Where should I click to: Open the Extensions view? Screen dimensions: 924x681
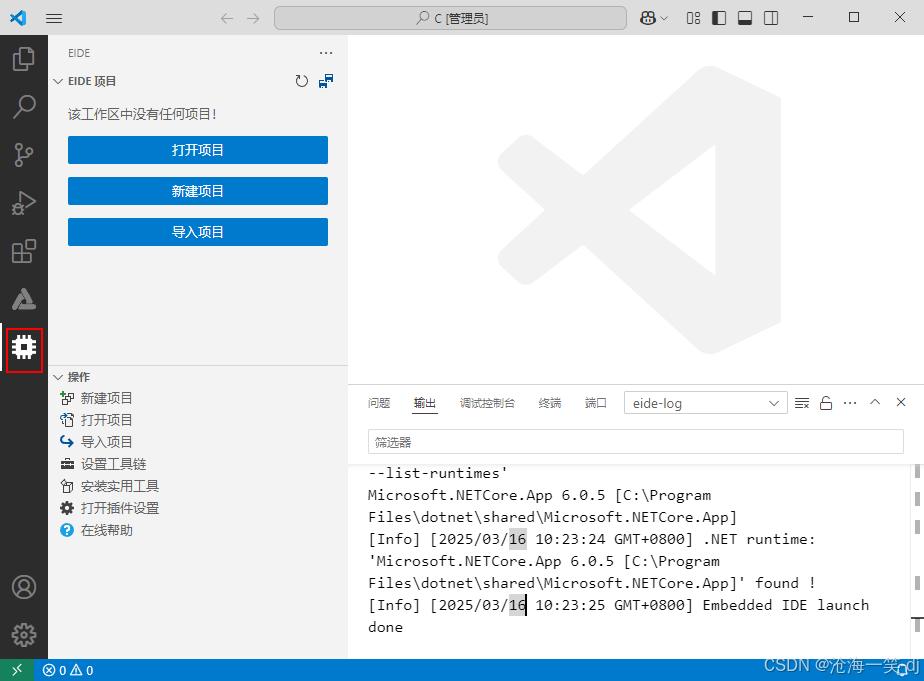coord(24,251)
